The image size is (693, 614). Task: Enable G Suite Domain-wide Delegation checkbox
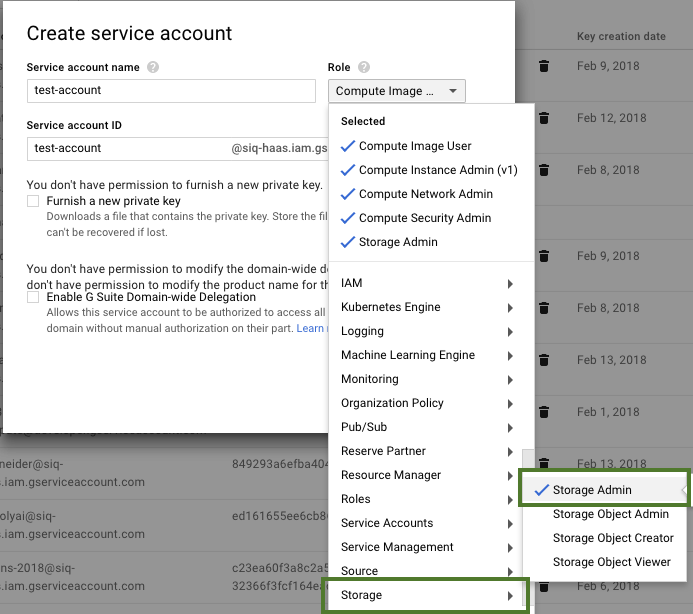(34, 298)
